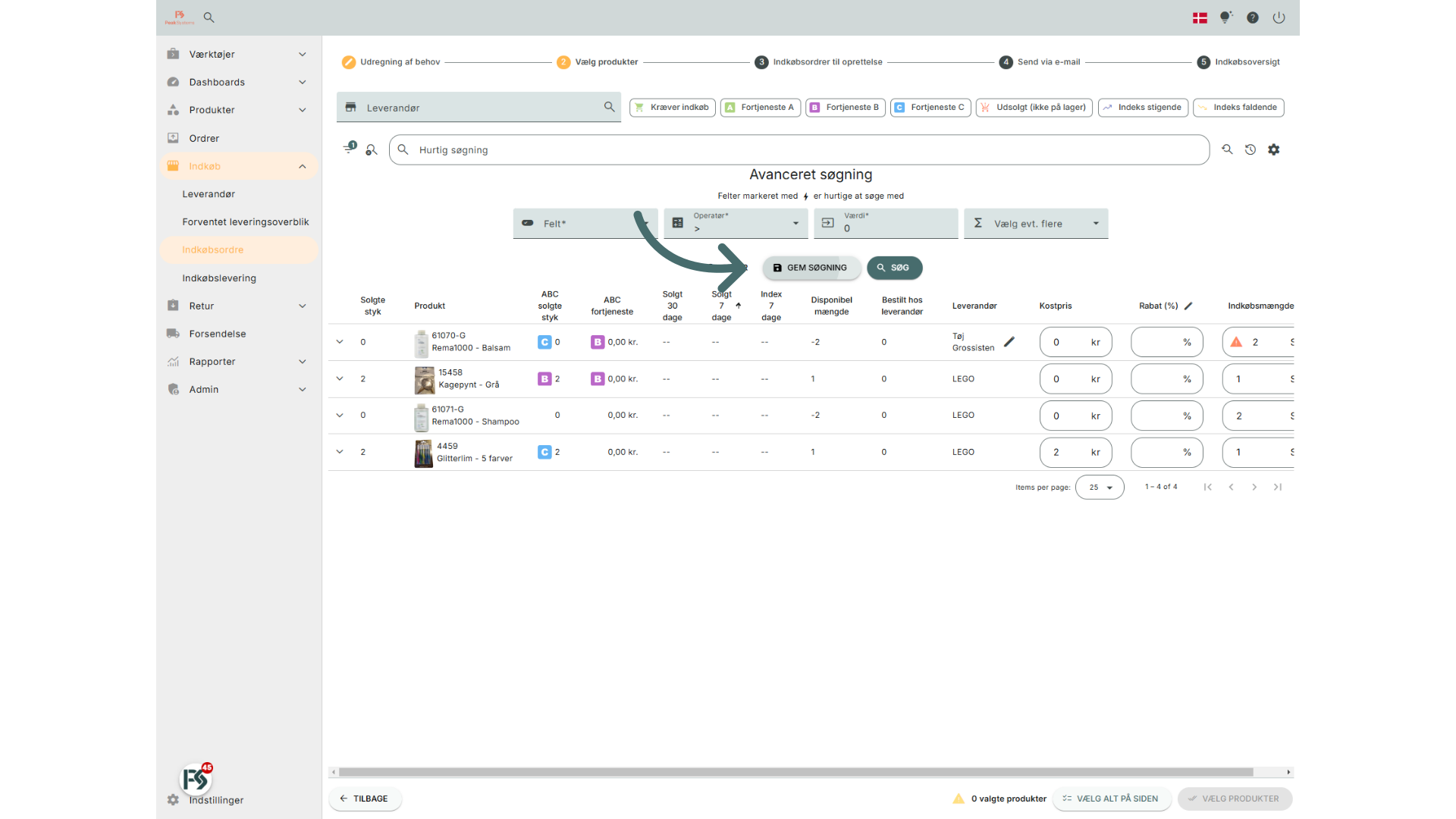1456x819 pixels.
Task: Click the Solgt 7 dage sort arrow
Action: [738, 306]
